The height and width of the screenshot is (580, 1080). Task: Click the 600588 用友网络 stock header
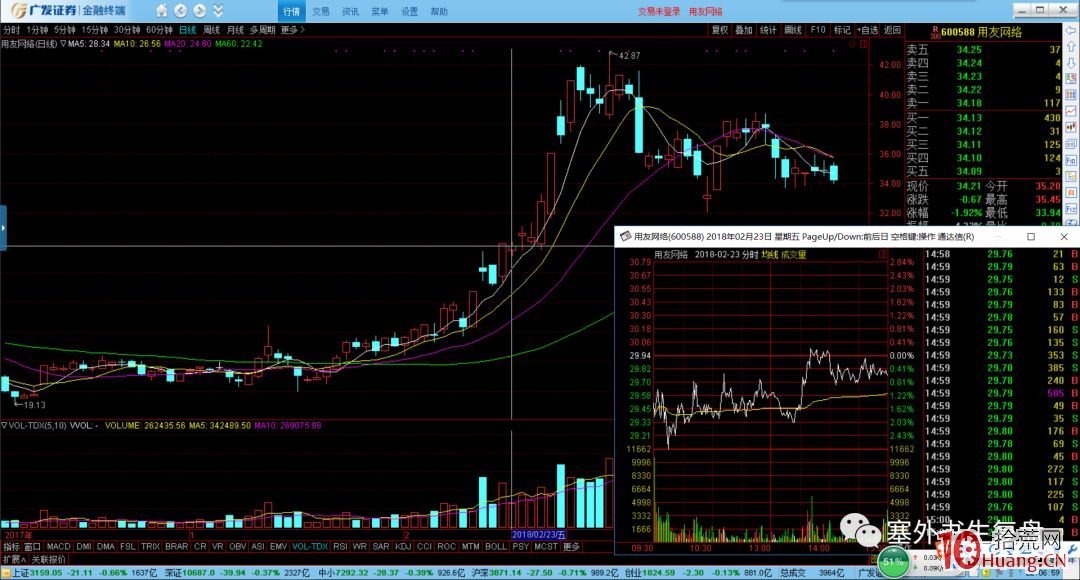coord(981,32)
